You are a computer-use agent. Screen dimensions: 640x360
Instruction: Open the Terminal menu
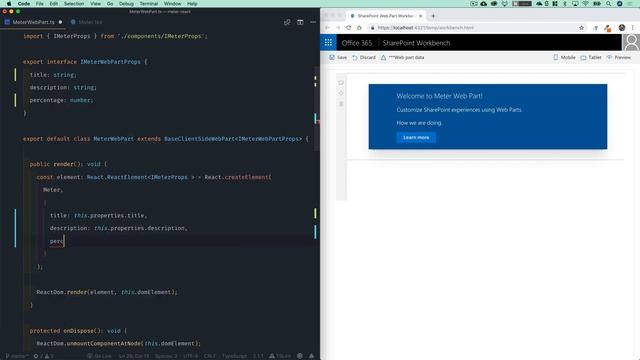pos(149,4)
